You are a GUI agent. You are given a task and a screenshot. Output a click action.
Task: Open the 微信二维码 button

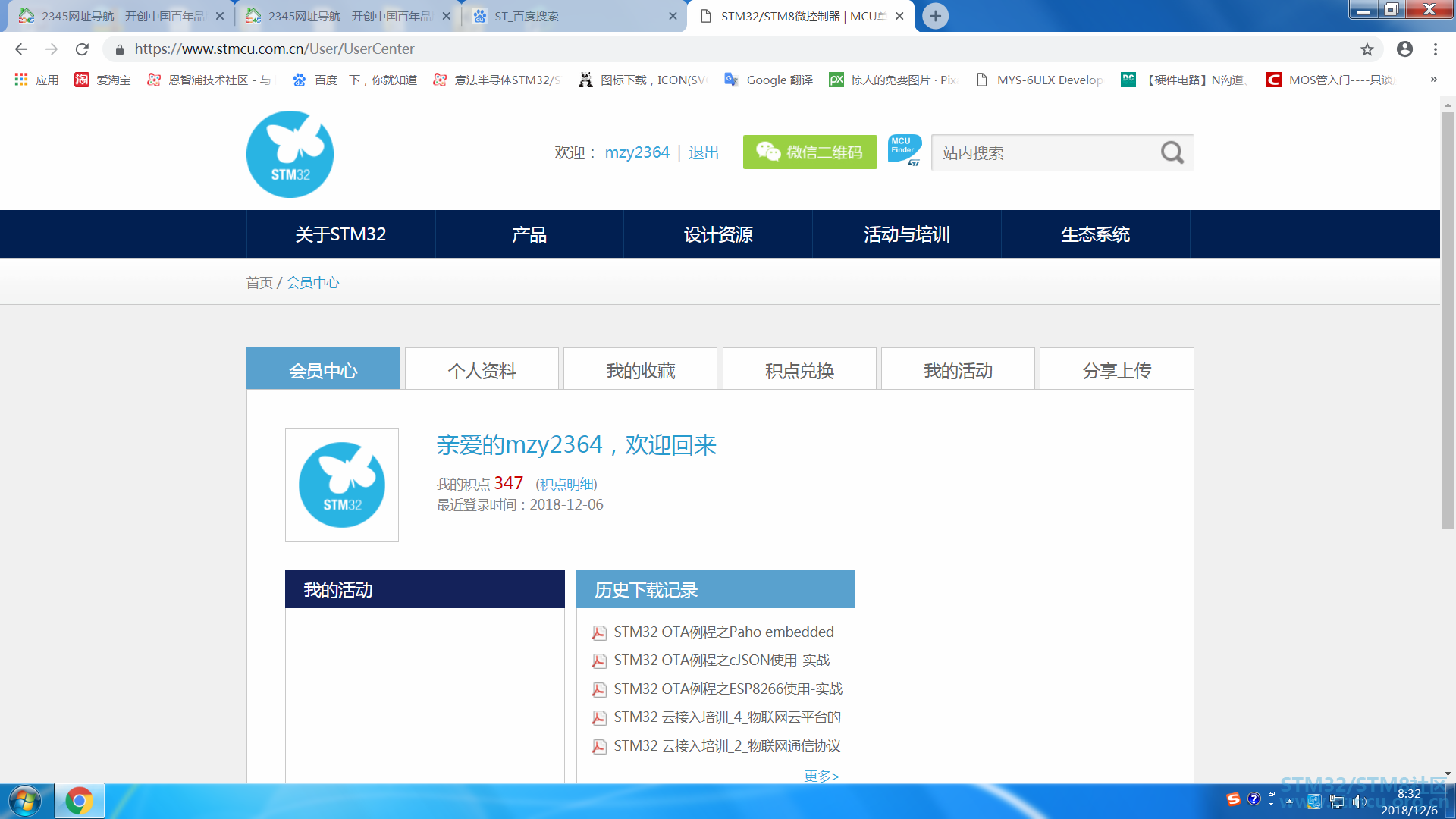coord(810,152)
